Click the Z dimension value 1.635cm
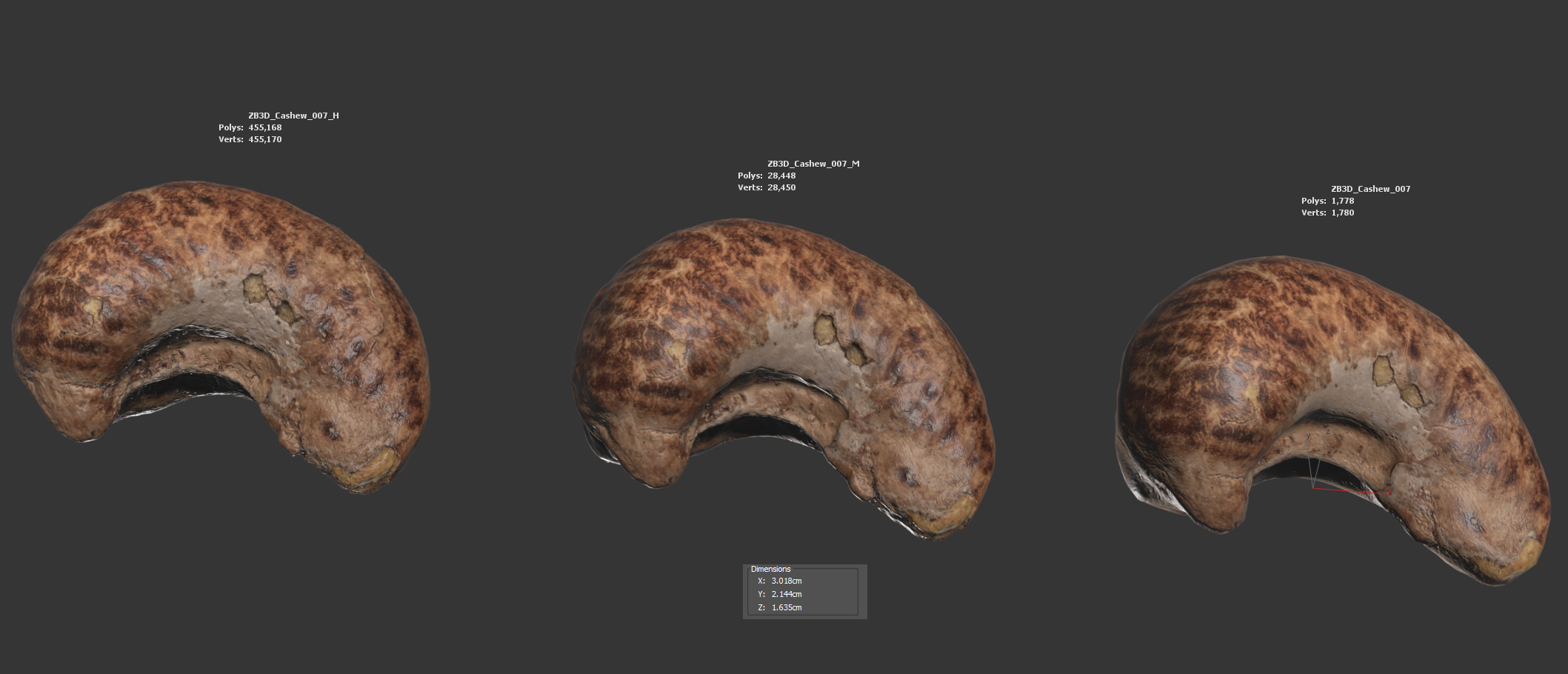Screen dimensions: 1568x674 pos(787,607)
